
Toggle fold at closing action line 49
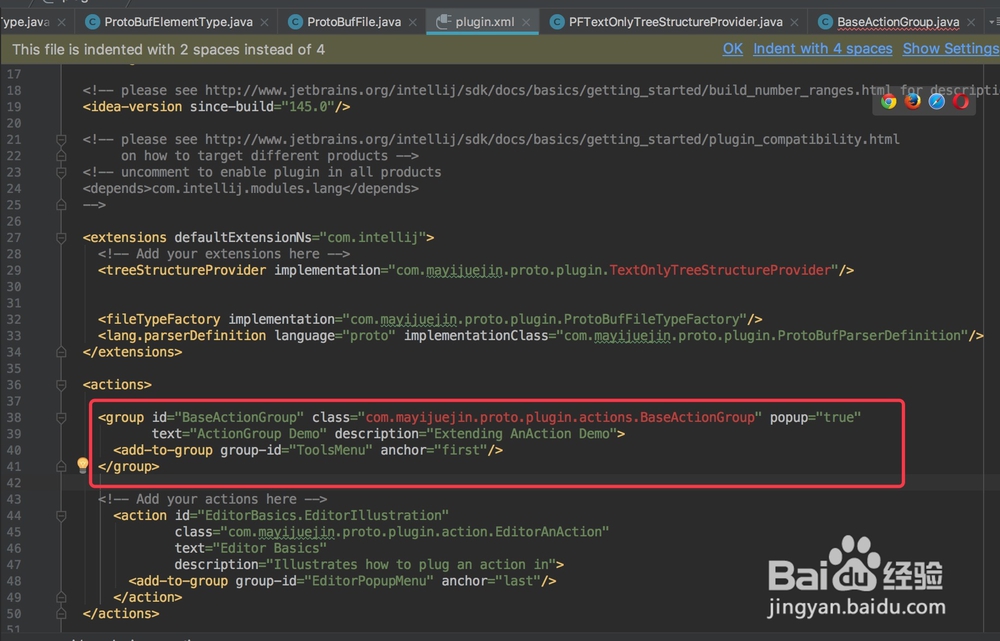tap(61, 598)
